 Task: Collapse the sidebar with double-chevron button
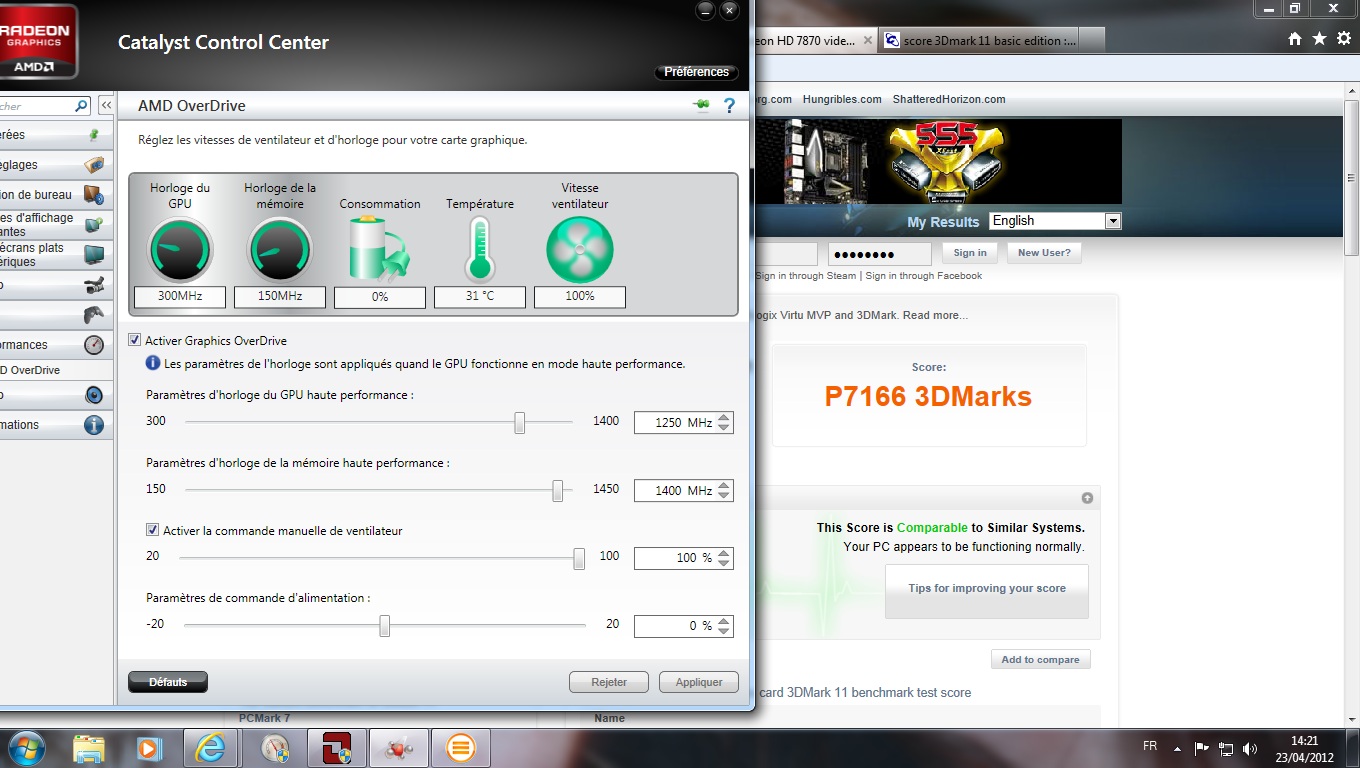tap(105, 106)
